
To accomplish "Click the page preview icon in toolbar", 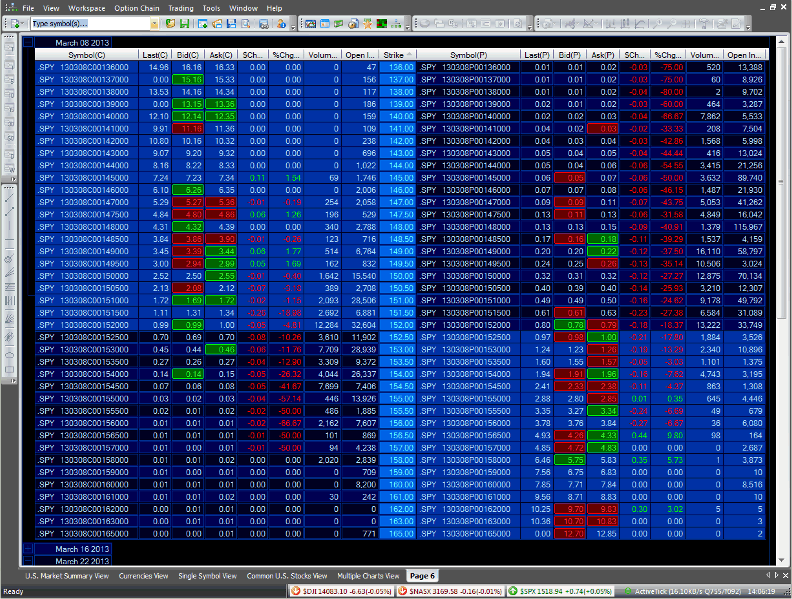I will tap(245, 24).
